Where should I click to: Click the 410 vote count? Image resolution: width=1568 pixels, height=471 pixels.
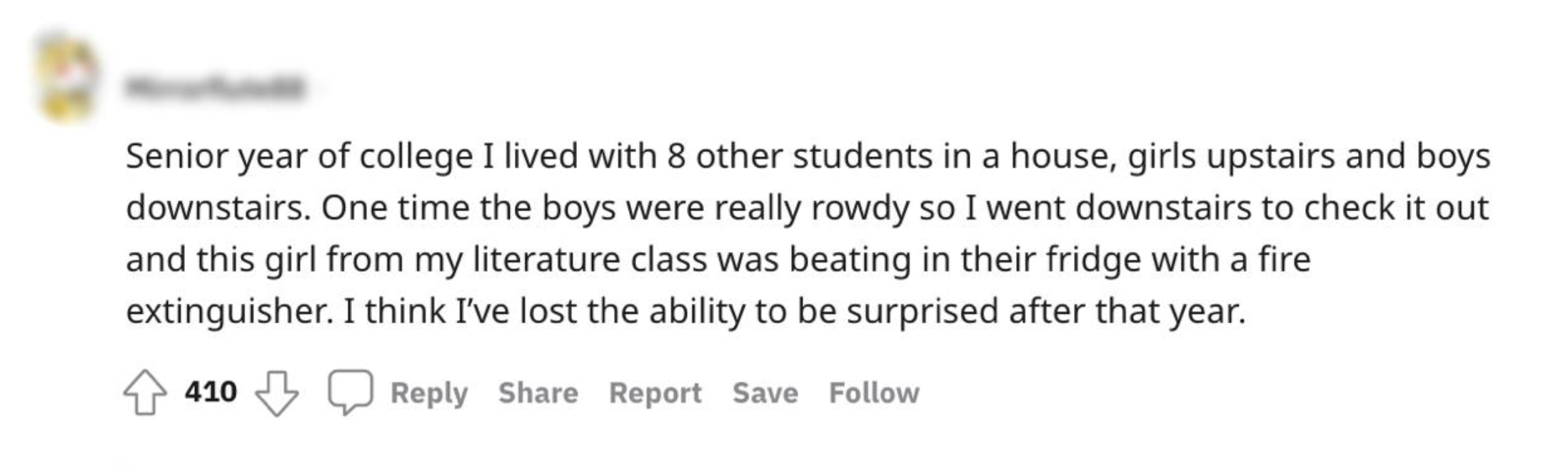point(211,392)
